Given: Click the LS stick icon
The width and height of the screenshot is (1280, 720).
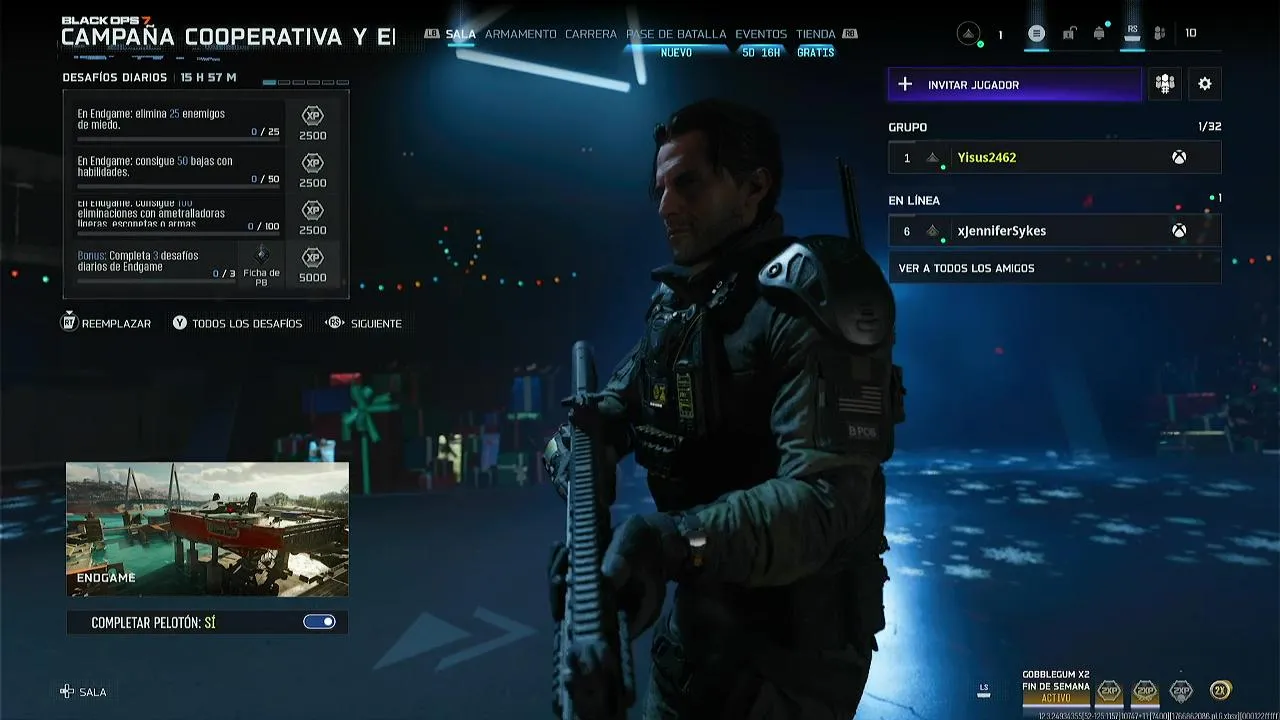Looking at the screenshot, I should [984, 690].
